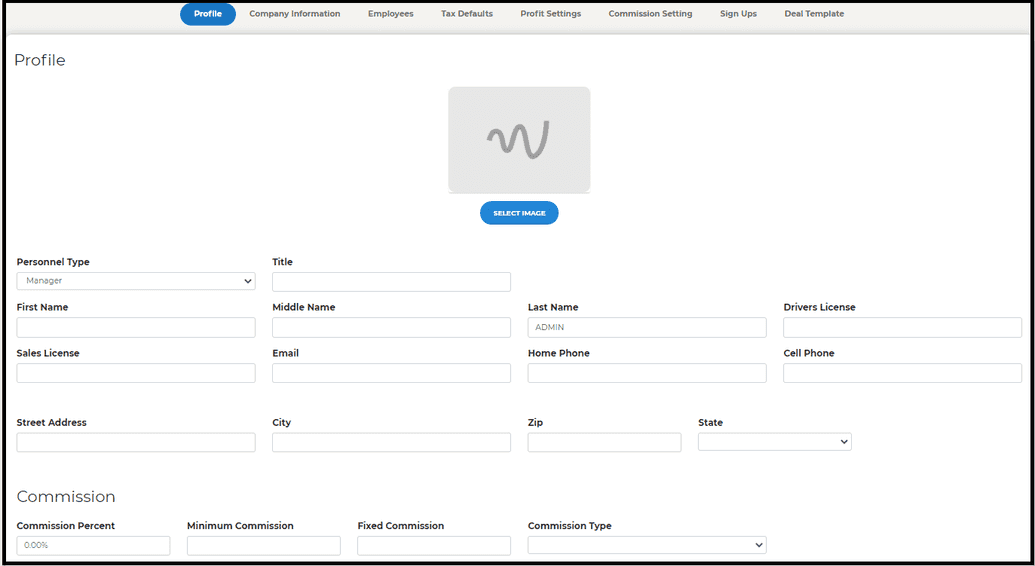Go to the Employees tab

click(x=391, y=14)
